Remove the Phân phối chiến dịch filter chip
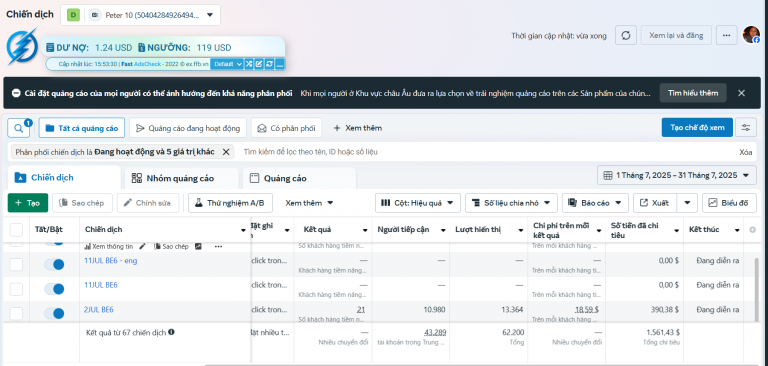The height and width of the screenshot is (366, 768). point(226,152)
